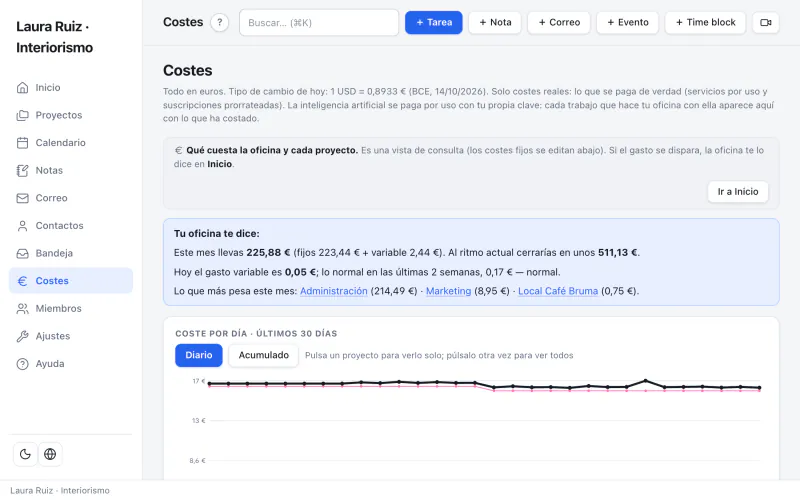Click the 17 € chart axis label
800x500 pixels.
tap(198, 381)
